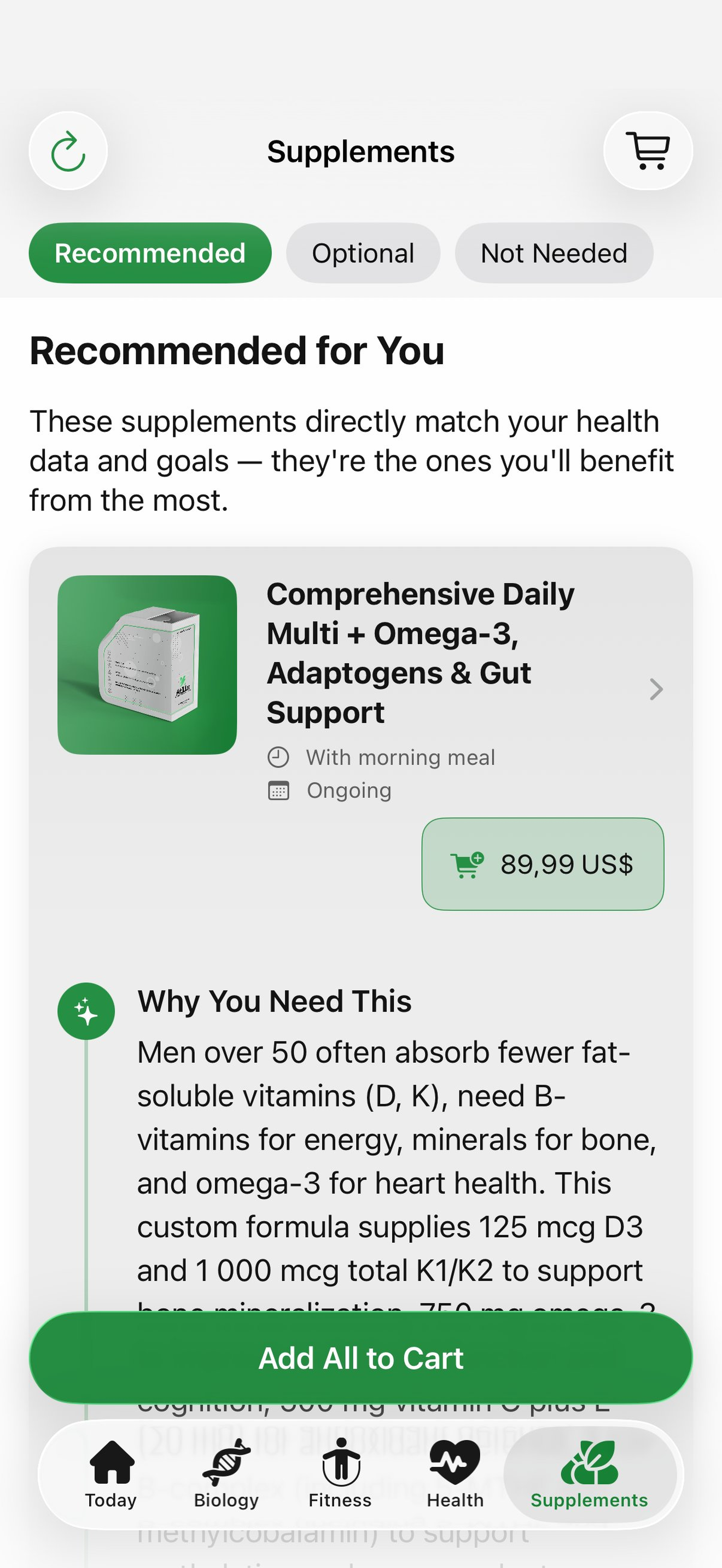Screen dimensions: 722x1568
Task: Open the supplement box product image
Action: tap(147, 665)
